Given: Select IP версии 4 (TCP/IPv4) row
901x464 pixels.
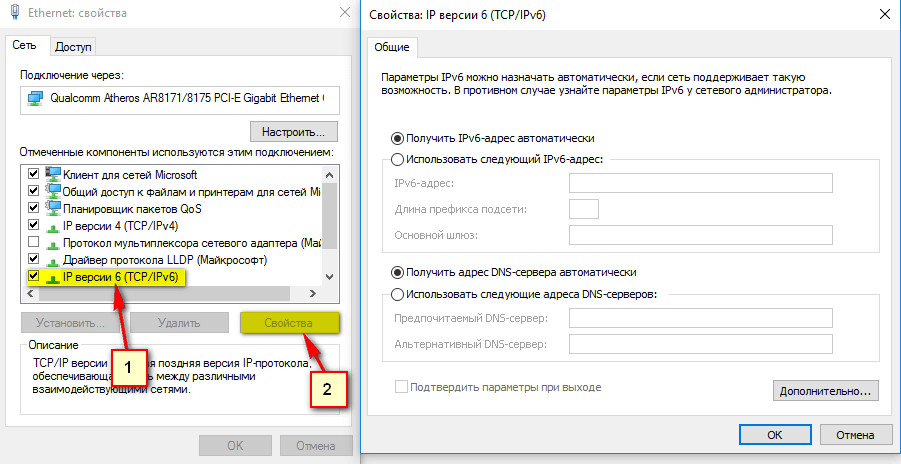Looking at the screenshot, I should tap(172, 225).
